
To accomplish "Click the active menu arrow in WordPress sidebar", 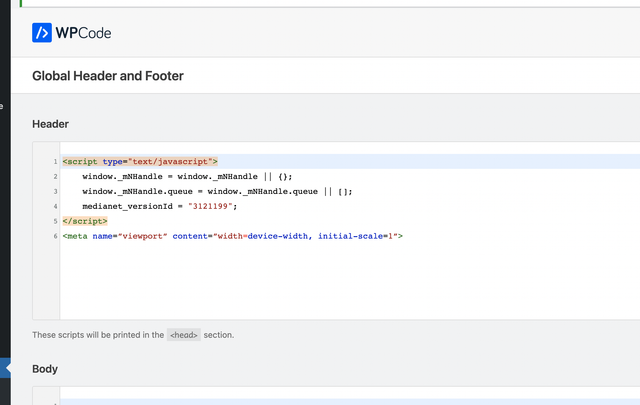I will [x=8, y=368].
